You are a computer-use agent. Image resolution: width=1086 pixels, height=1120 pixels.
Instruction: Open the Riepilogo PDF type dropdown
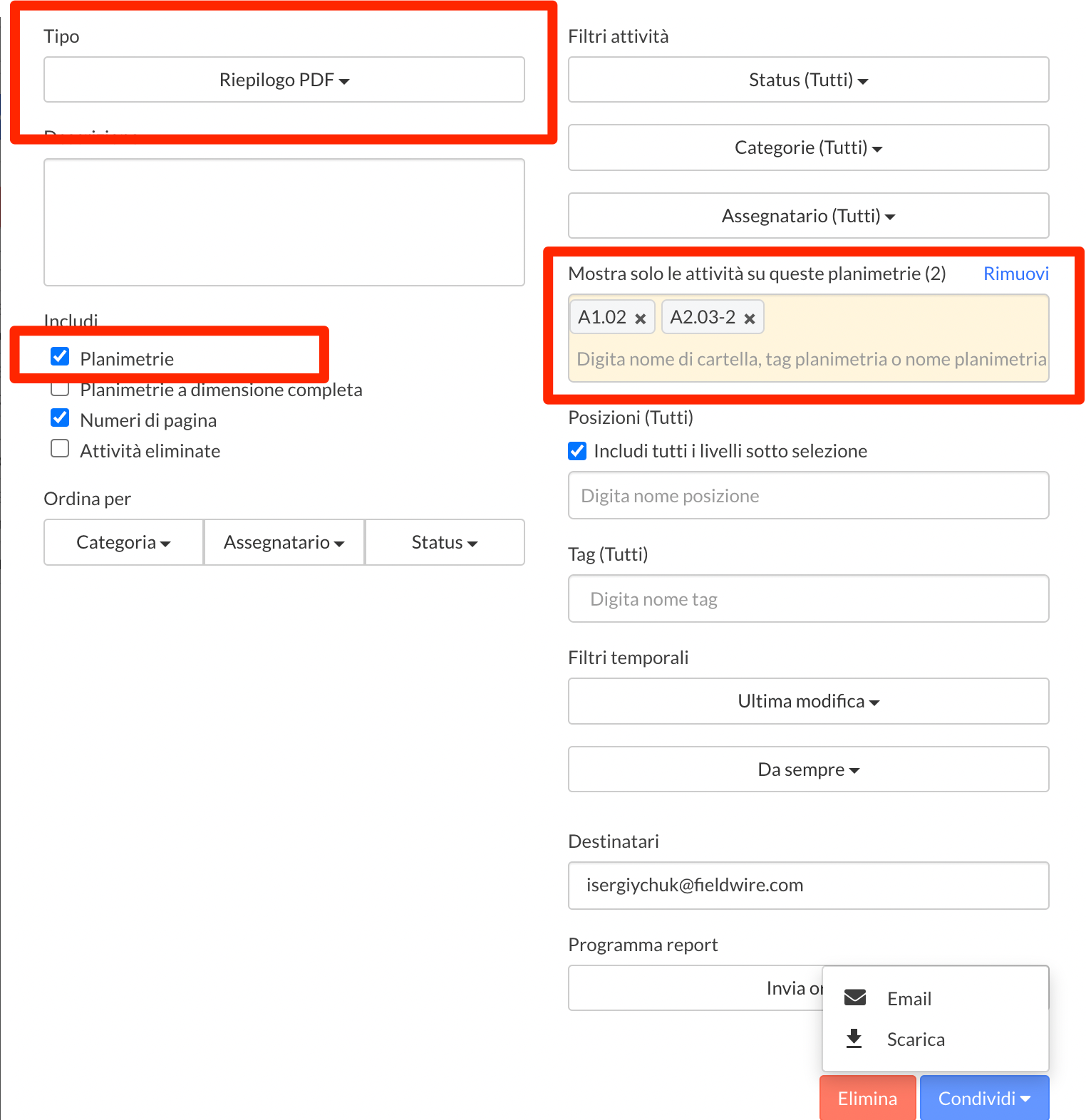click(284, 80)
